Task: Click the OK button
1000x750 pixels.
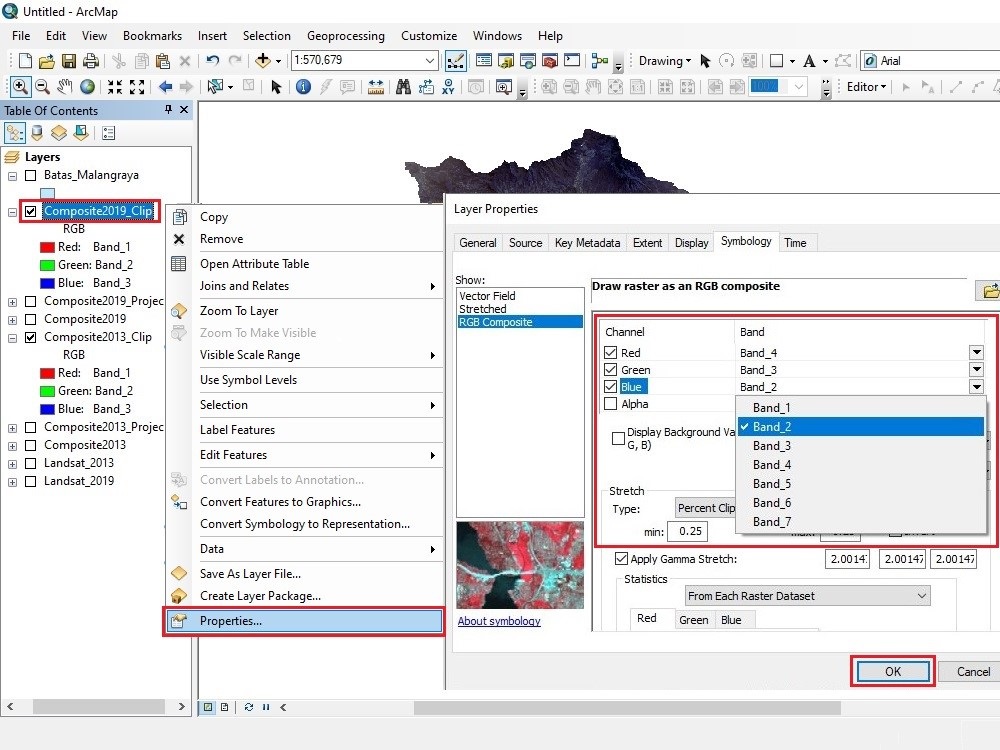Action: [892, 672]
